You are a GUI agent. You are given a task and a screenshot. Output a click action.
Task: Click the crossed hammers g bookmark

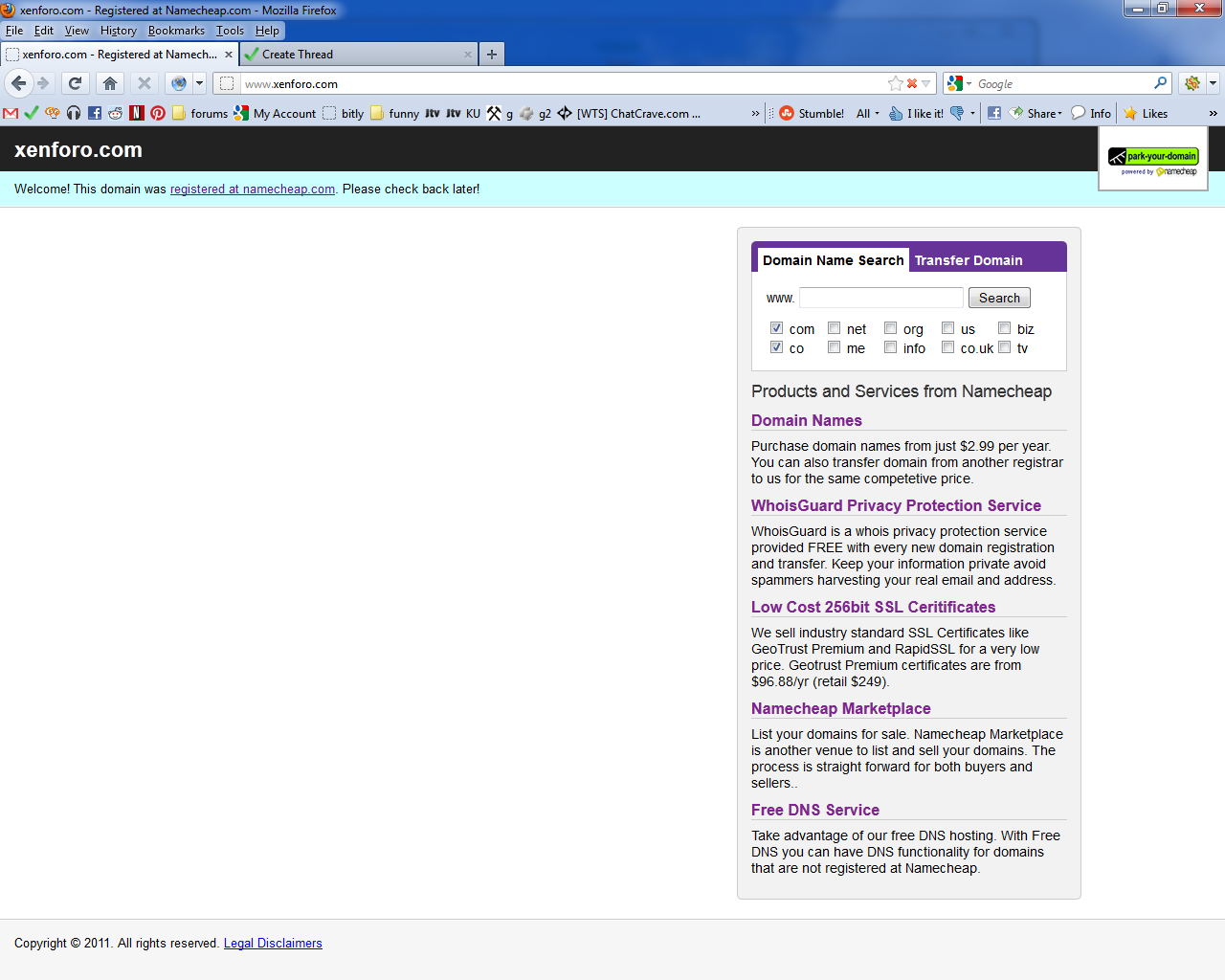click(x=500, y=113)
